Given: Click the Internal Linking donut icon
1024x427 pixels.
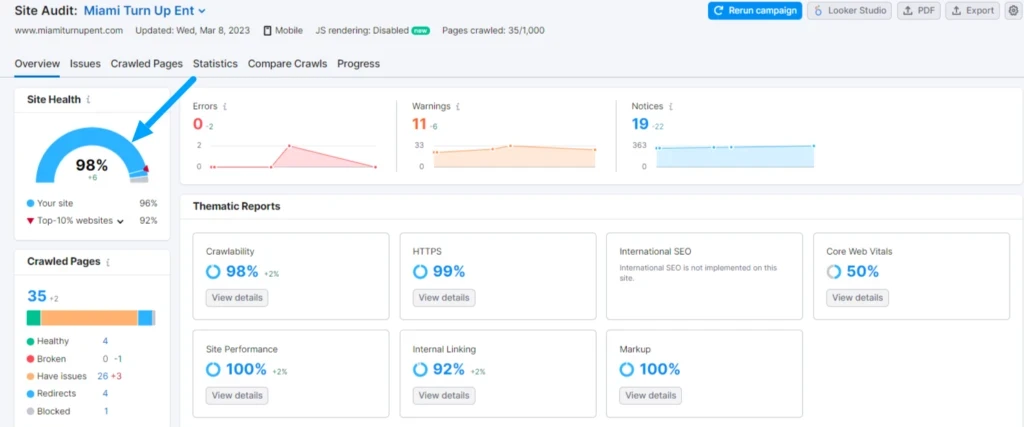Looking at the screenshot, I should [420, 370].
